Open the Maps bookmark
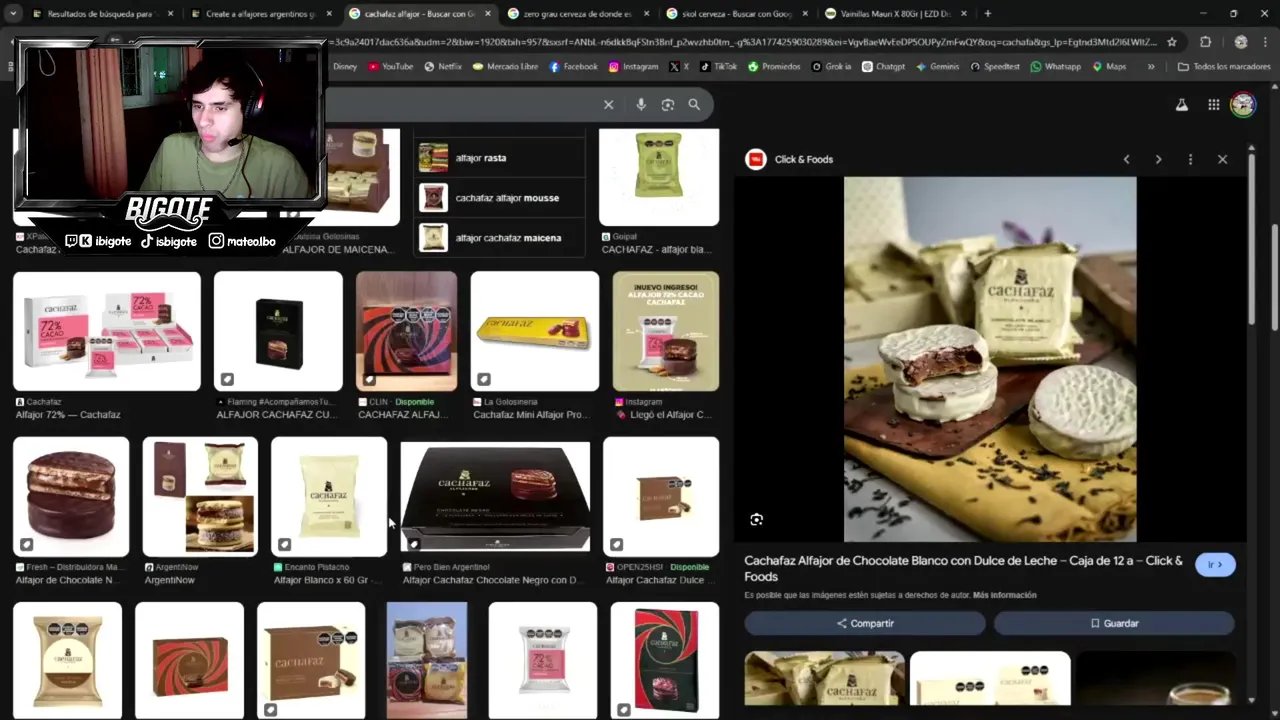This screenshot has width=1280, height=720. click(1109, 67)
